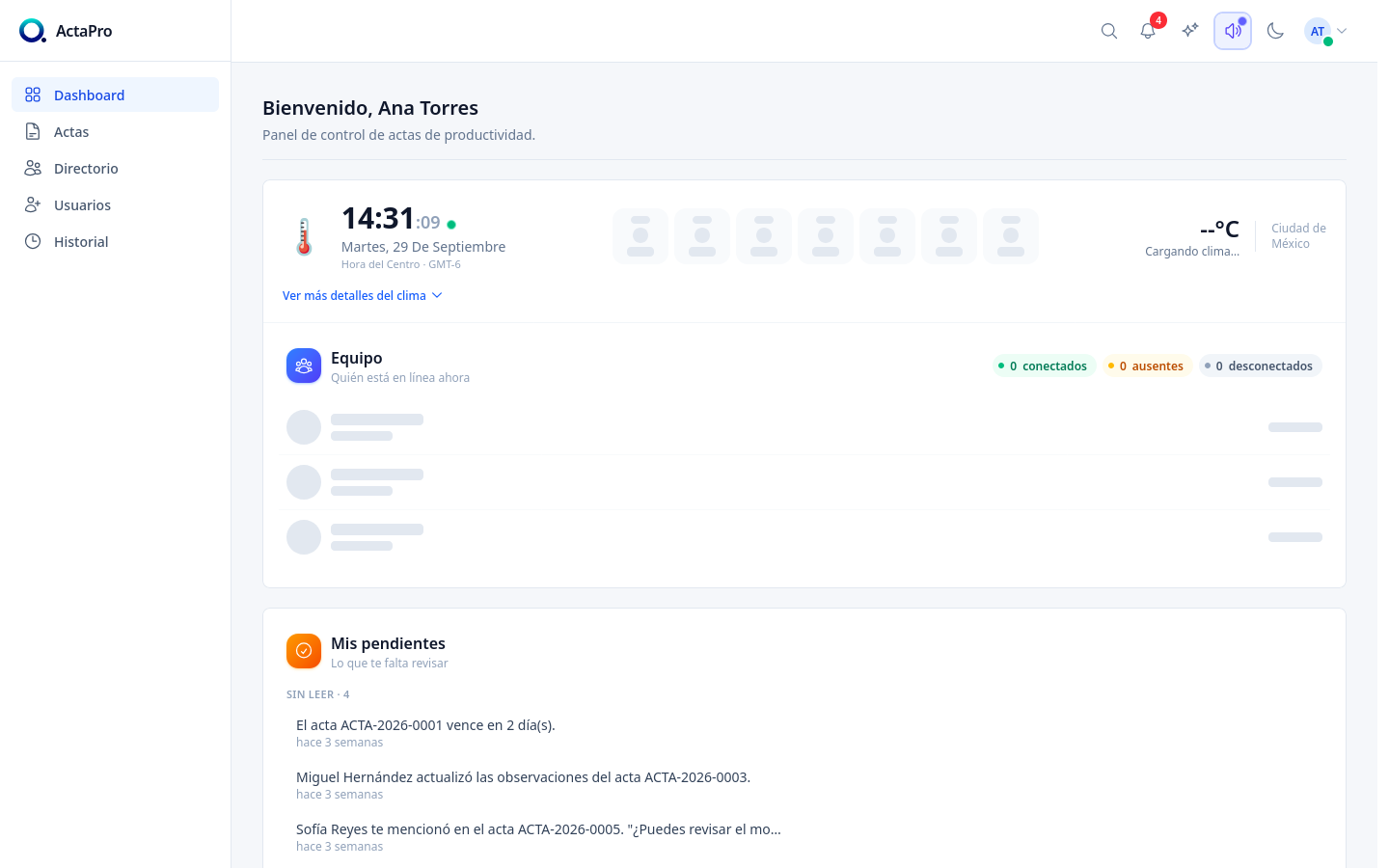Click the SIN LEER · 4 label
Viewport: 1389px width, 868px height.
tap(317, 694)
